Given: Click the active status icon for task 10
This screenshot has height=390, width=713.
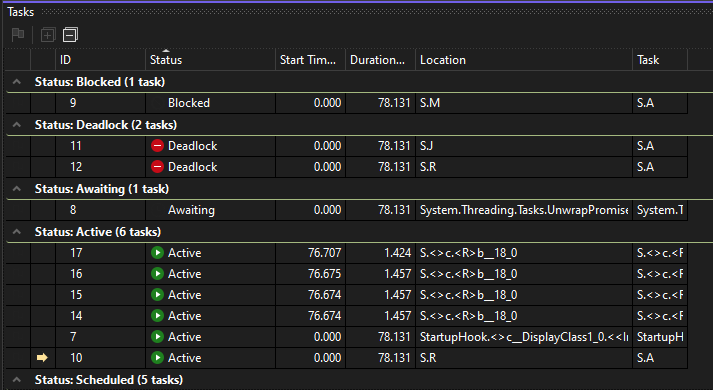Looking at the screenshot, I should [x=157, y=358].
